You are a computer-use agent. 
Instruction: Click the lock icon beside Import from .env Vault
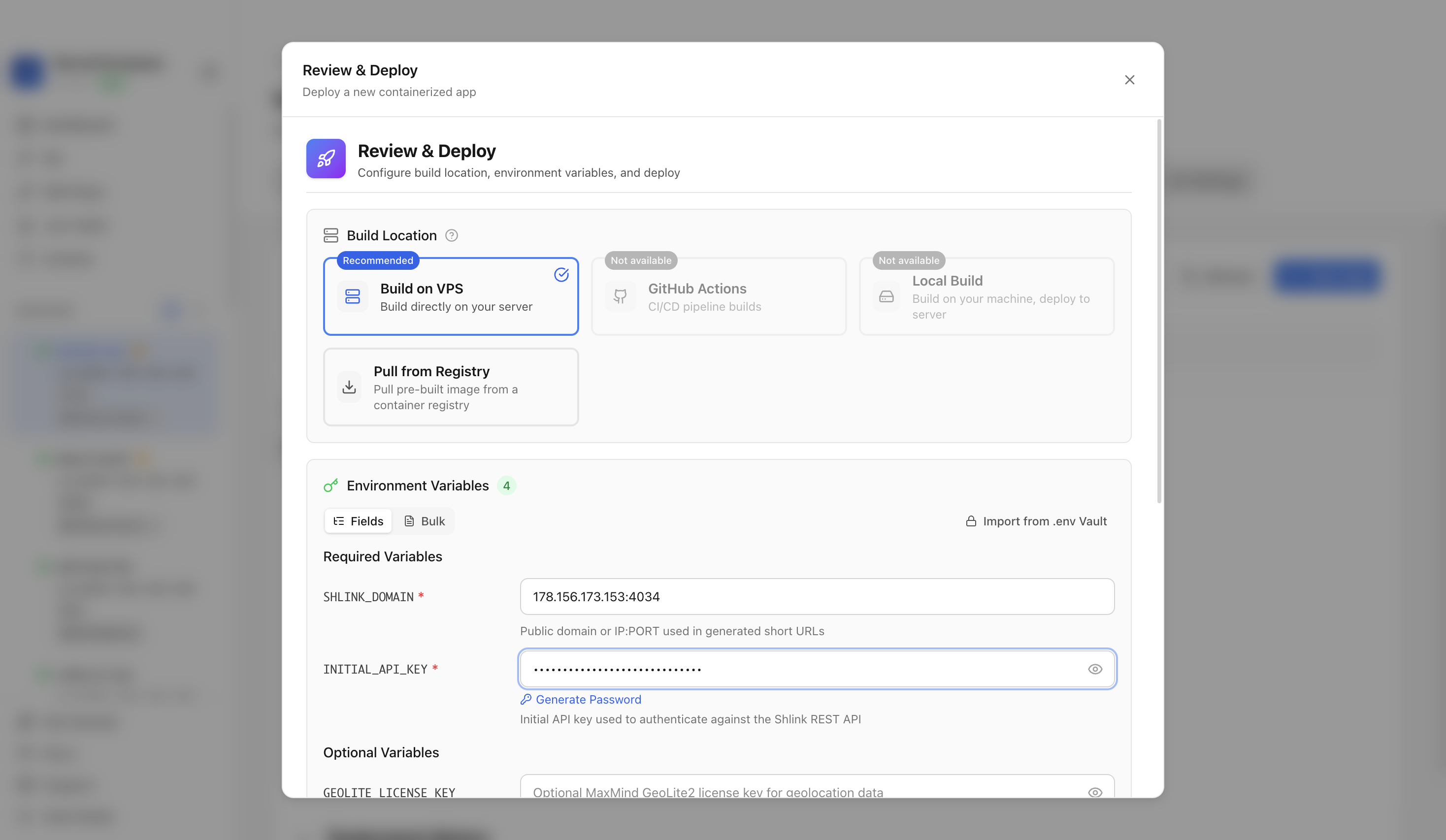(971, 521)
